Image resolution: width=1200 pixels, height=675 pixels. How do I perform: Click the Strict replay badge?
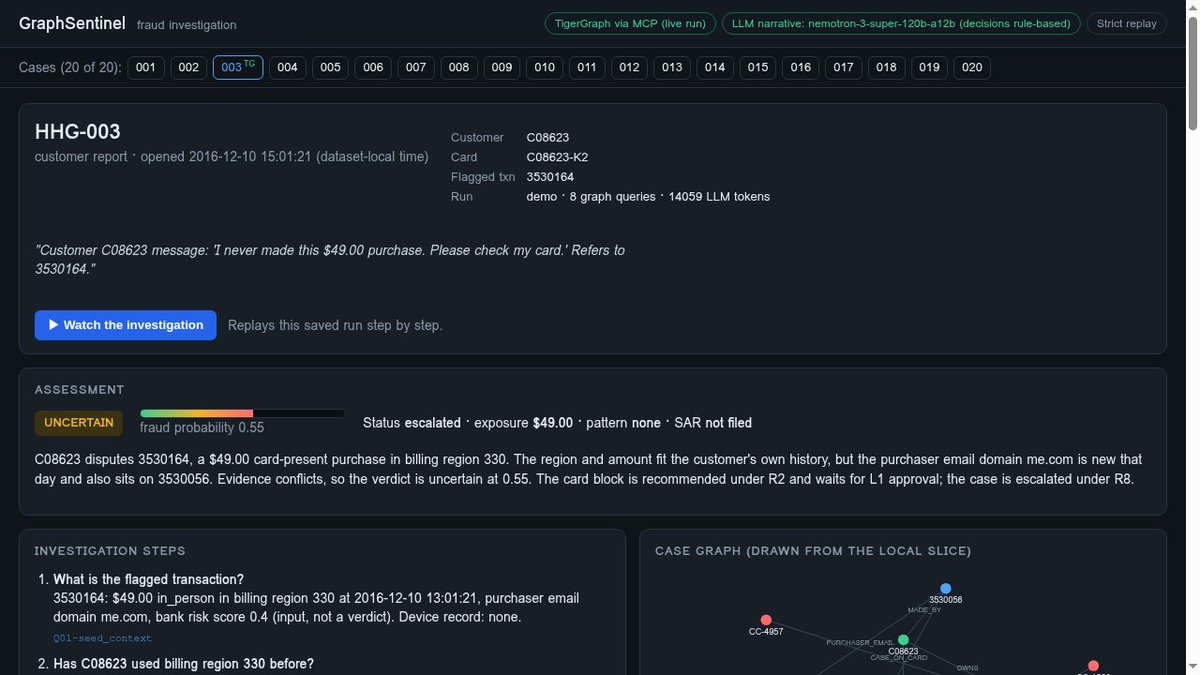click(x=1126, y=23)
